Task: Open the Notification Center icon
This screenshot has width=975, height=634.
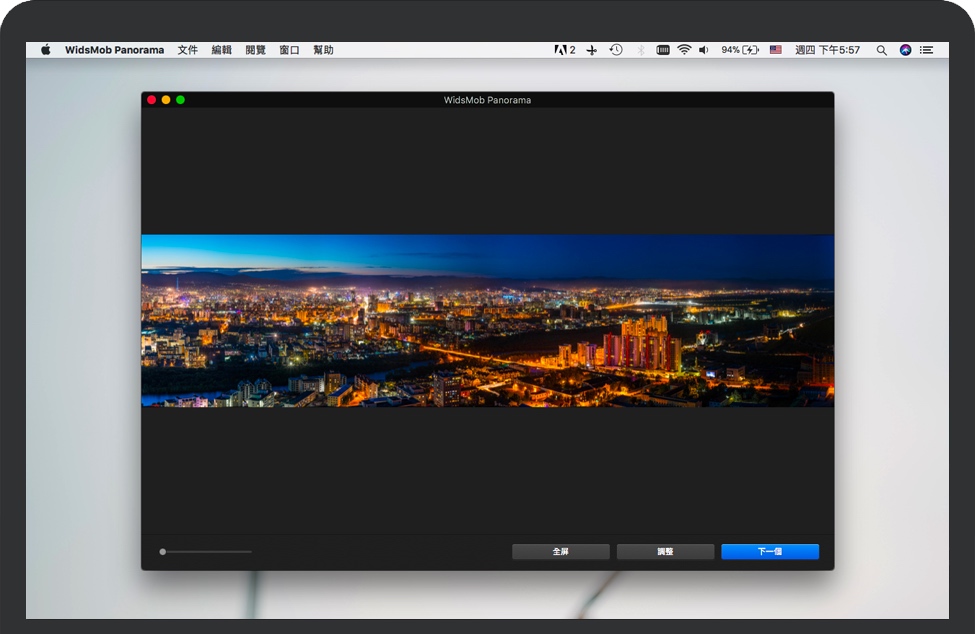Action: point(927,50)
